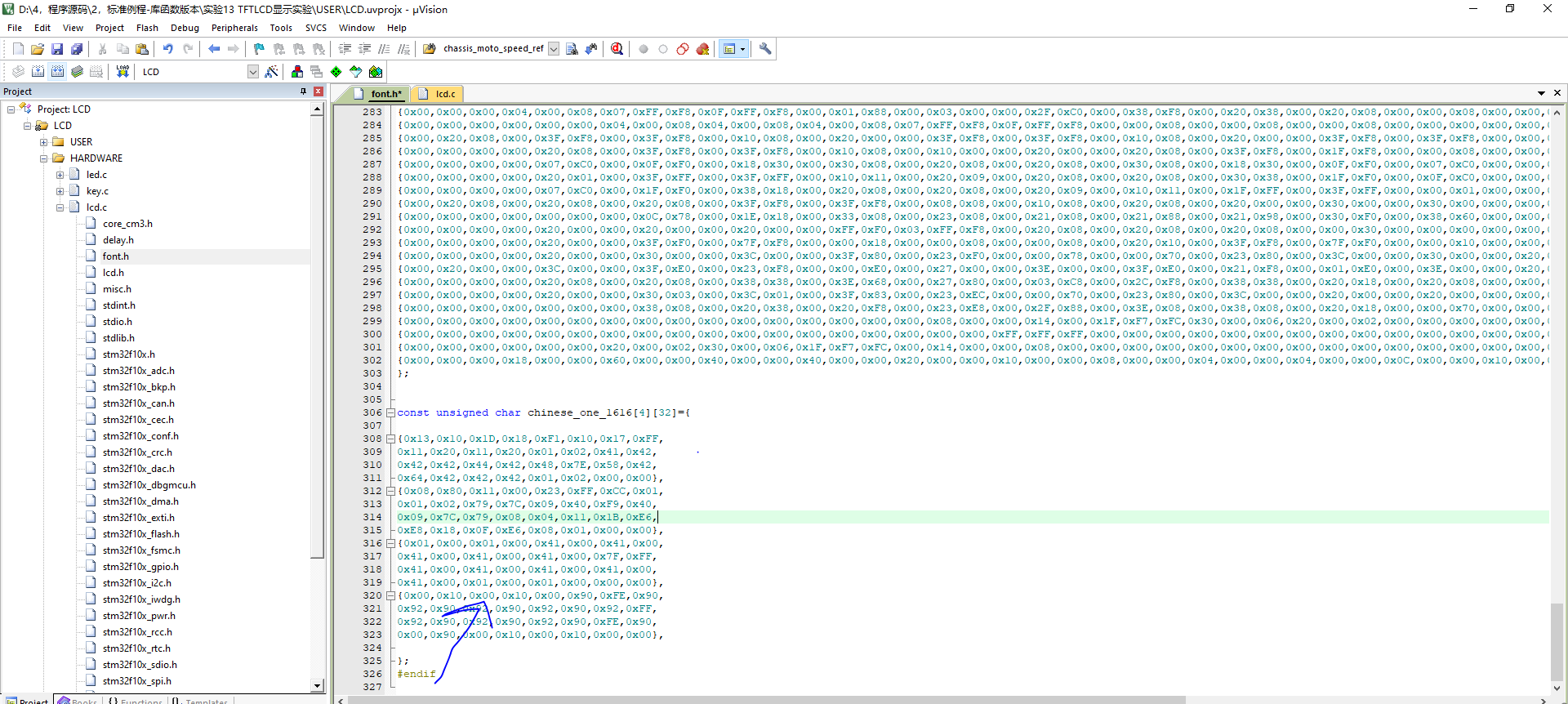Select font.h in project tree
1568x704 pixels.
pos(115,256)
